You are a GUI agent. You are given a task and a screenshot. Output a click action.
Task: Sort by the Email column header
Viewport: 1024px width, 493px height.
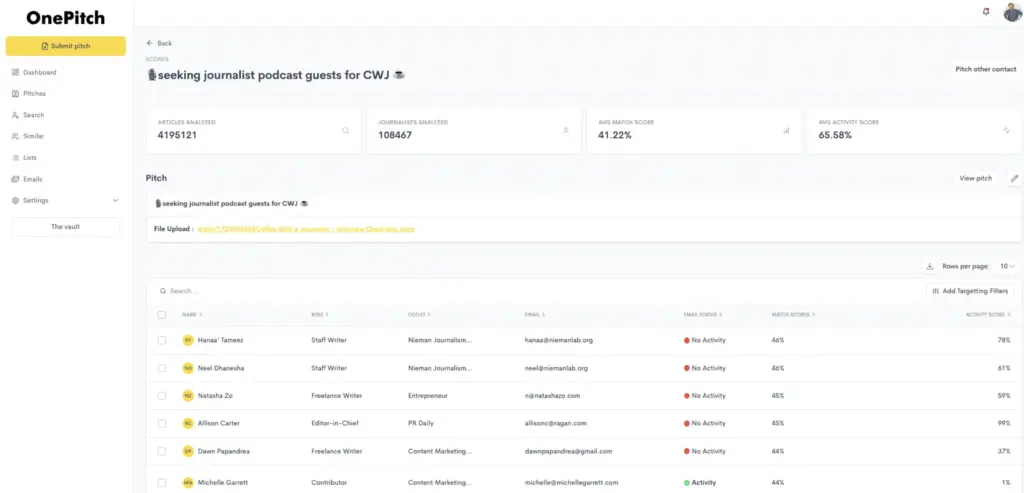click(535, 315)
